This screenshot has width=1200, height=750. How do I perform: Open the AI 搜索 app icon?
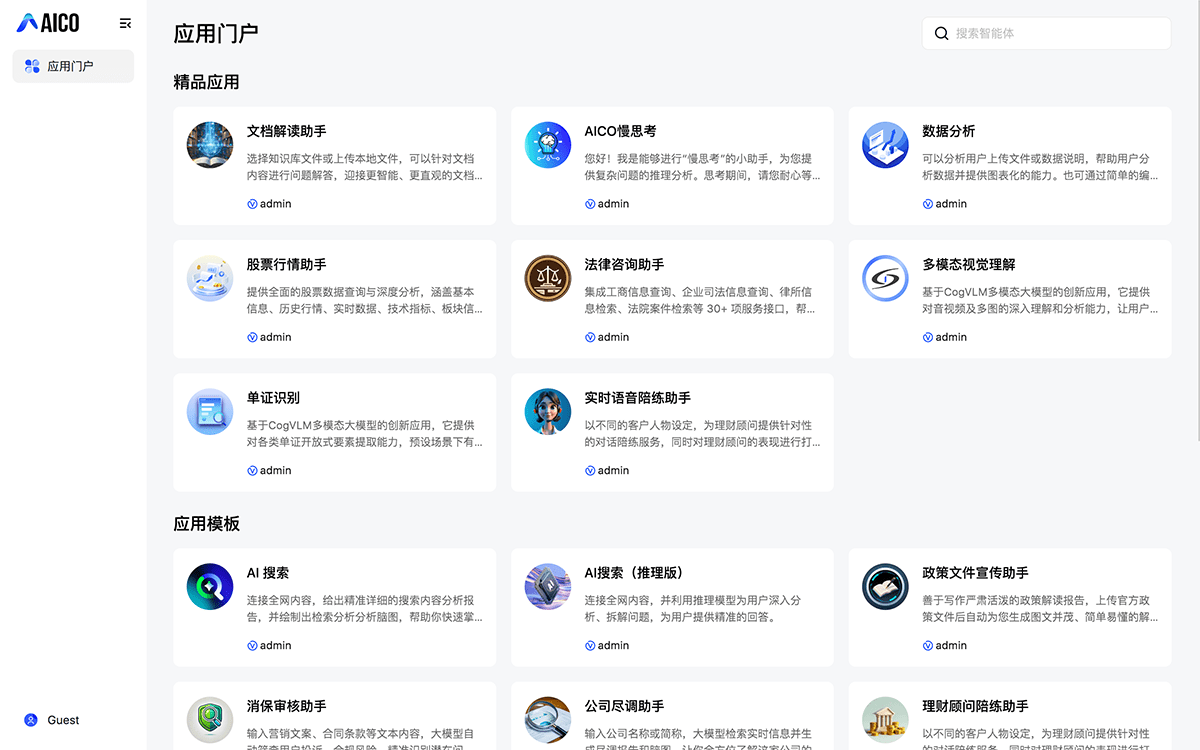210,586
